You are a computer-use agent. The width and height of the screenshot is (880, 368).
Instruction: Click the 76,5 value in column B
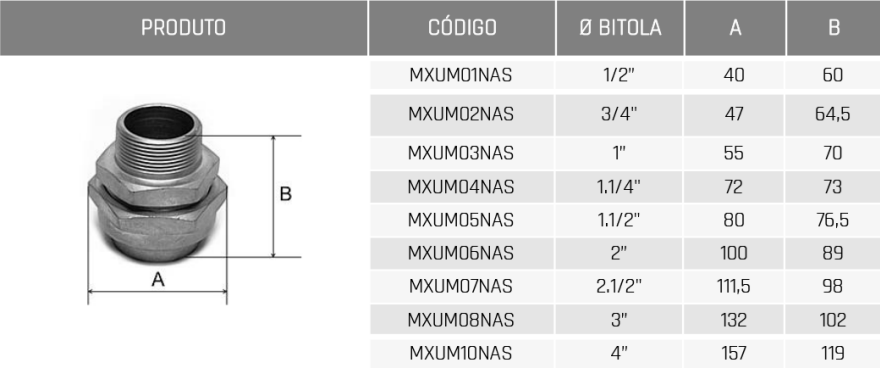coord(833,220)
